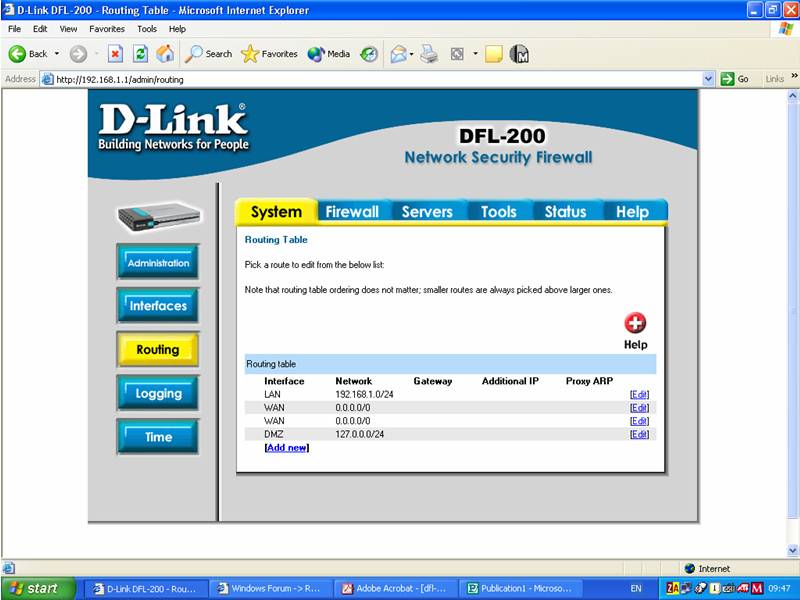Edit the second WAN 0.0.0.0/0 route
This screenshot has height=600, width=800.
click(x=639, y=421)
